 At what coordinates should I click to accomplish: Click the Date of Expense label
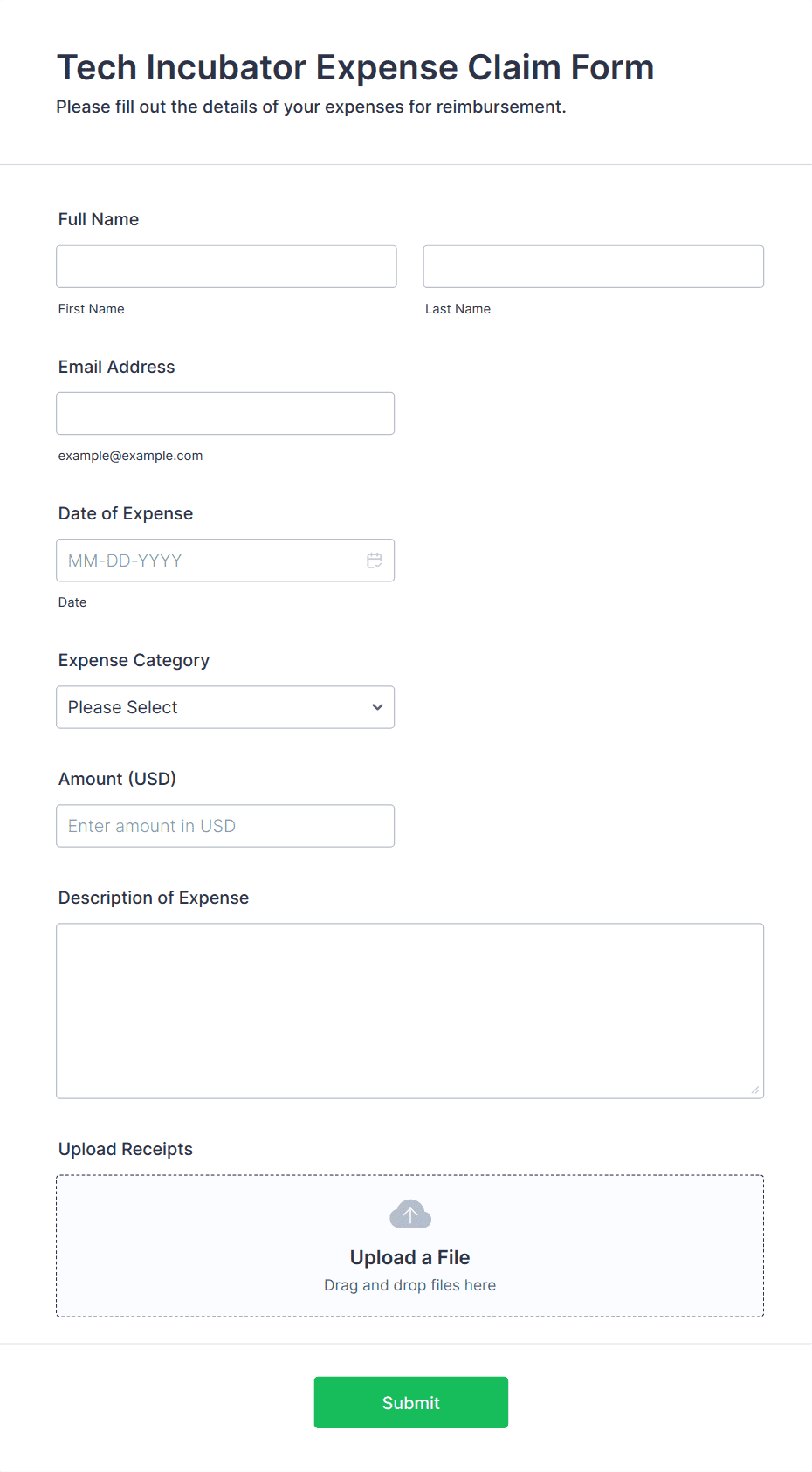126,513
